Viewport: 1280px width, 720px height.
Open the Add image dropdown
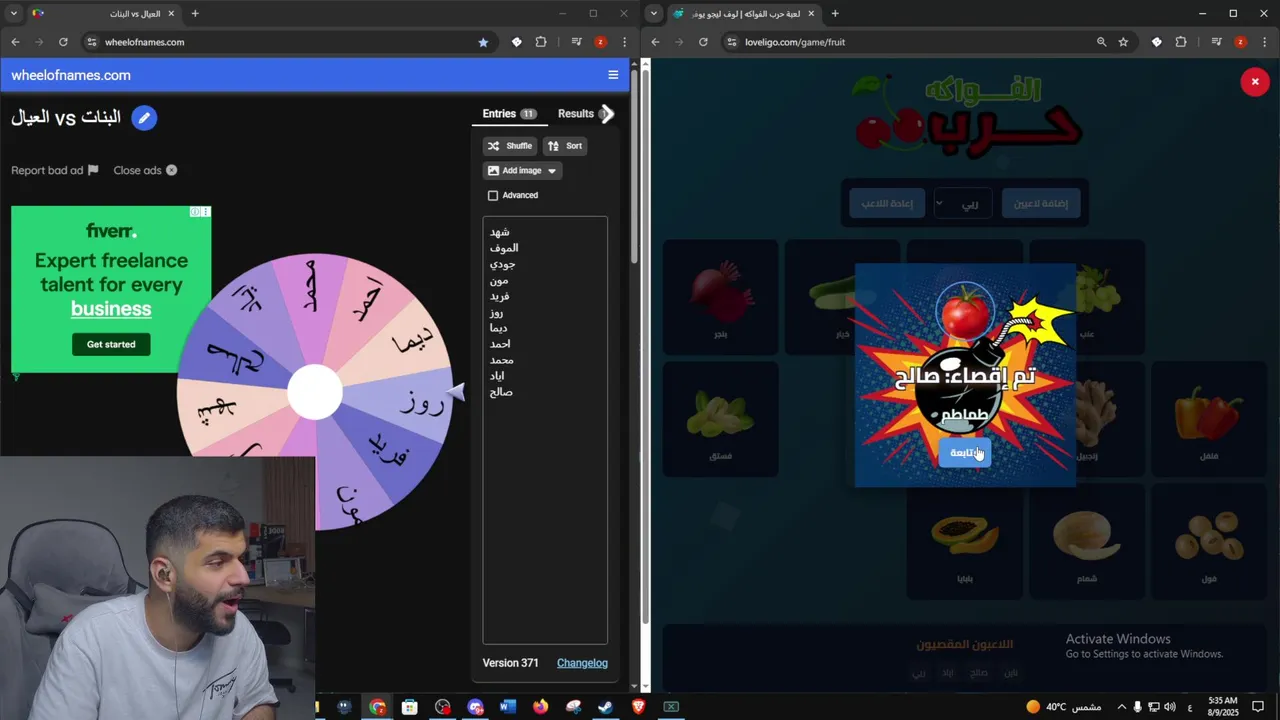(x=522, y=171)
